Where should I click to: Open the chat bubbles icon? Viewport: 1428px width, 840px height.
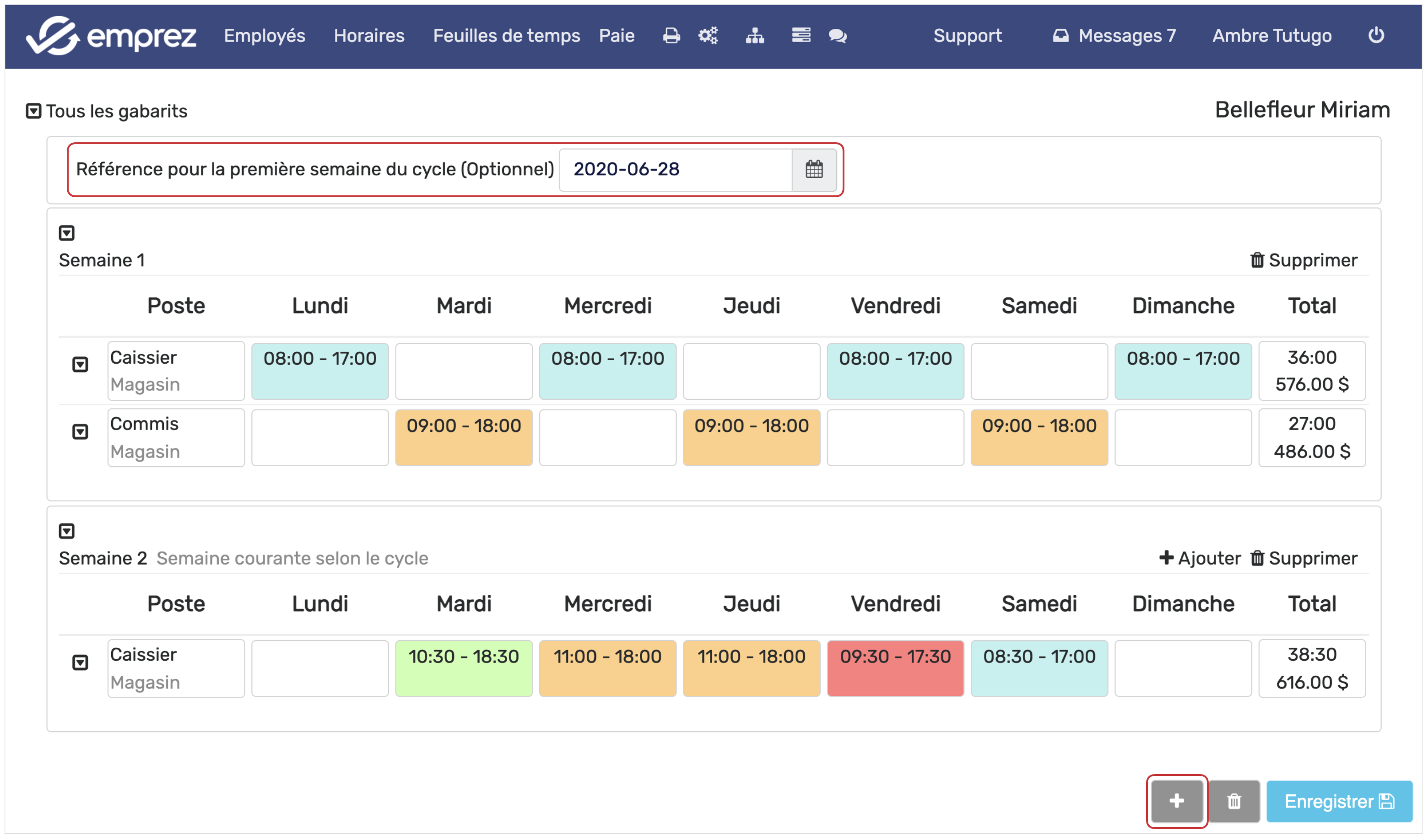click(x=838, y=36)
